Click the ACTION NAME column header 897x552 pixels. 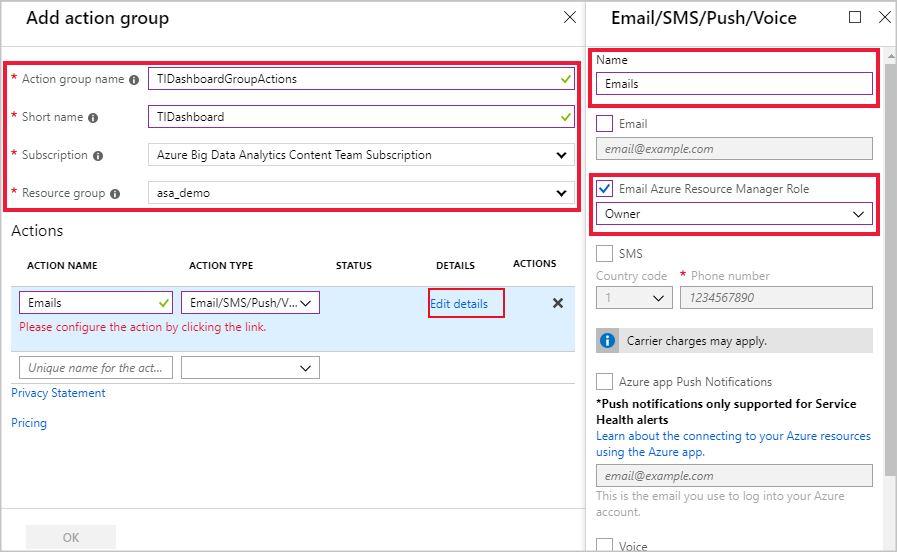62,265
